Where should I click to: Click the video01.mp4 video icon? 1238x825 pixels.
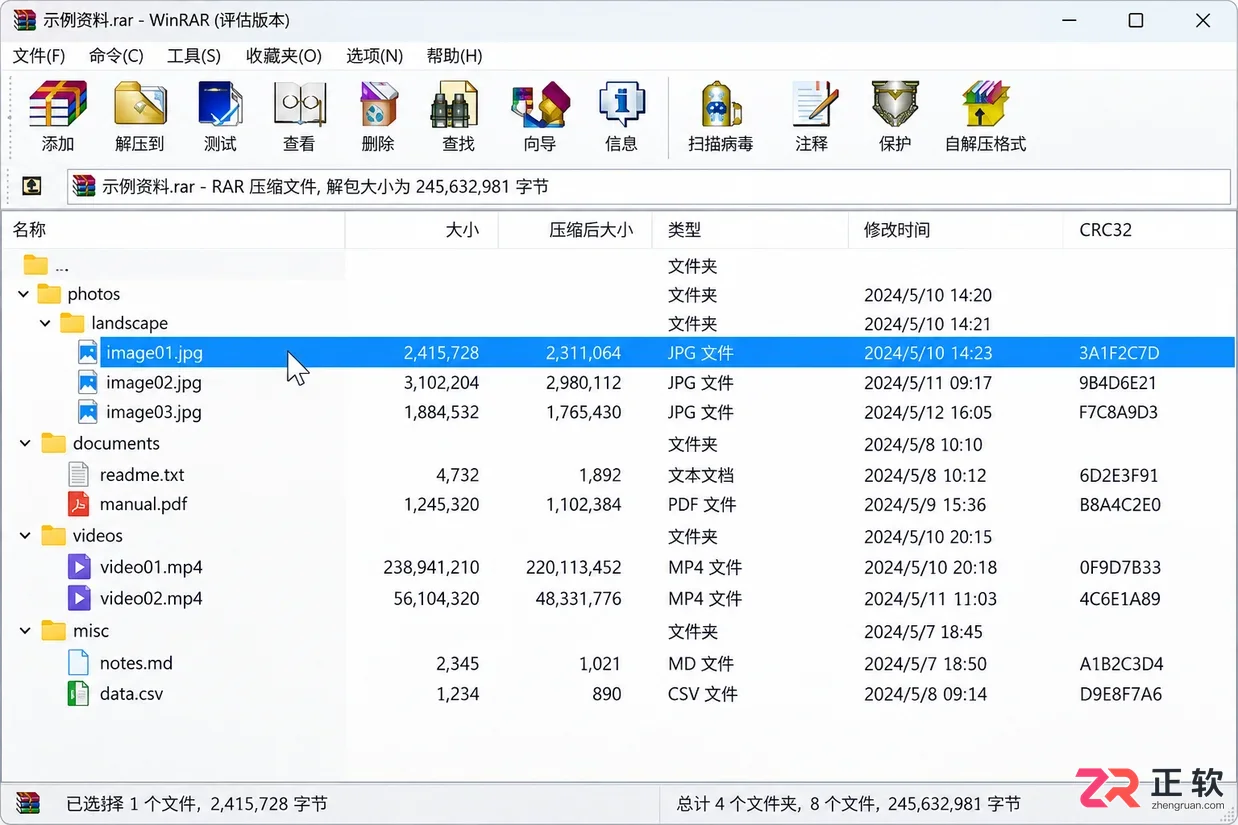(79, 567)
